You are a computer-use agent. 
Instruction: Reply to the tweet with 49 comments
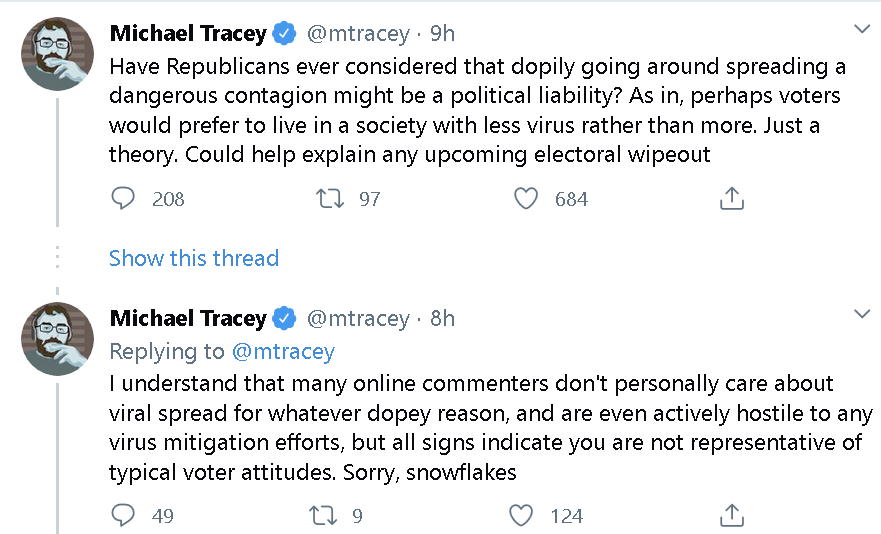tap(123, 515)
